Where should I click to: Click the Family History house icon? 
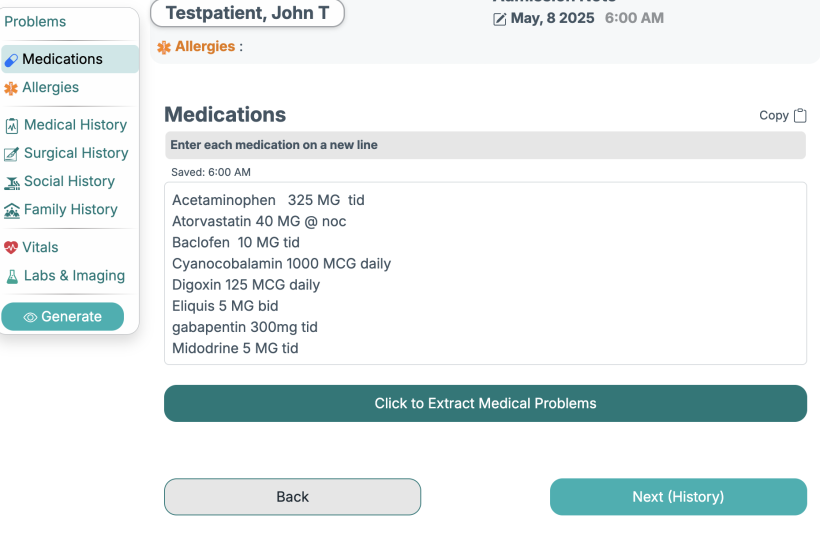click(x=12, y=210)
